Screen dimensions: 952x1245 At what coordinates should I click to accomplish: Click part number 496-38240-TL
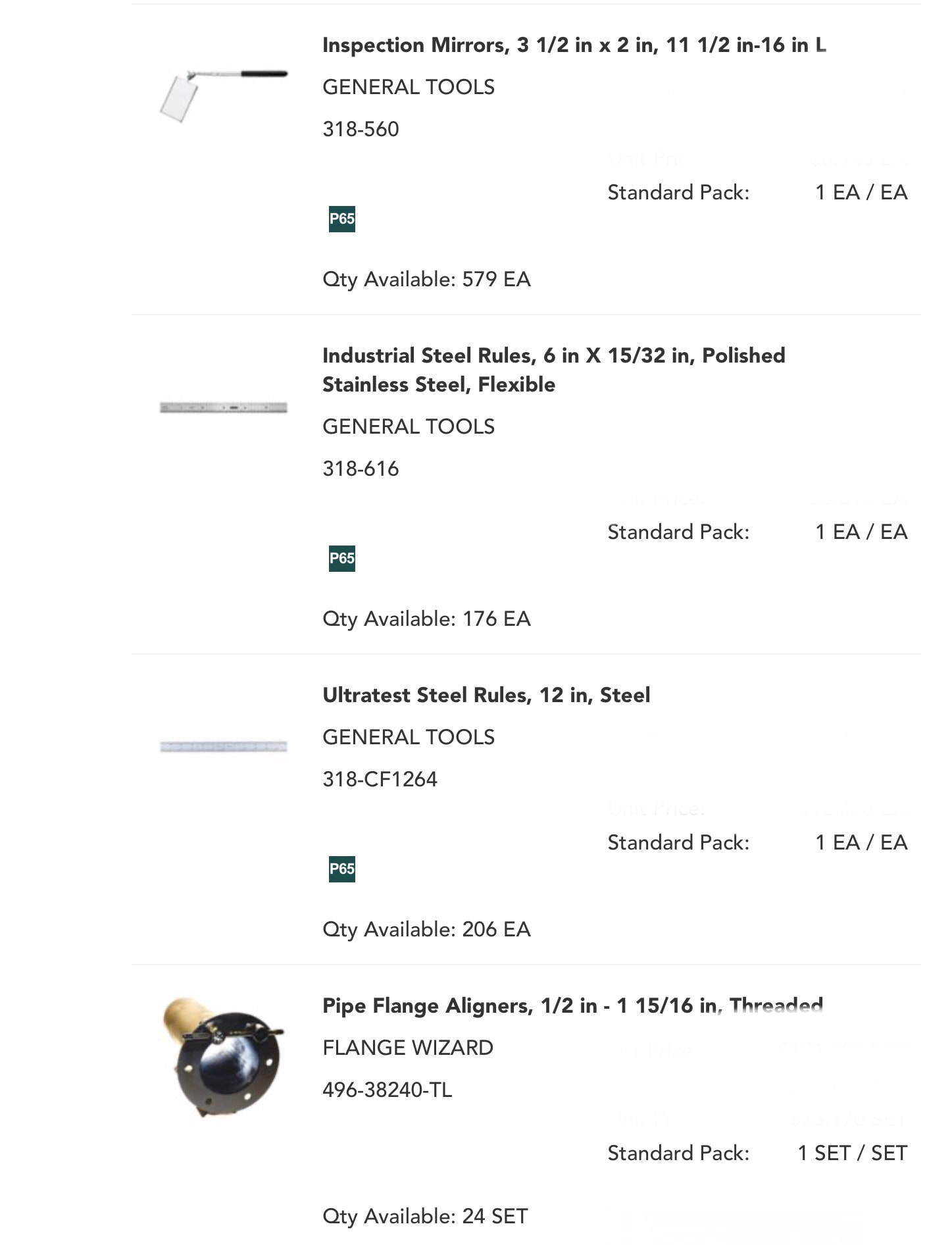387,1090
